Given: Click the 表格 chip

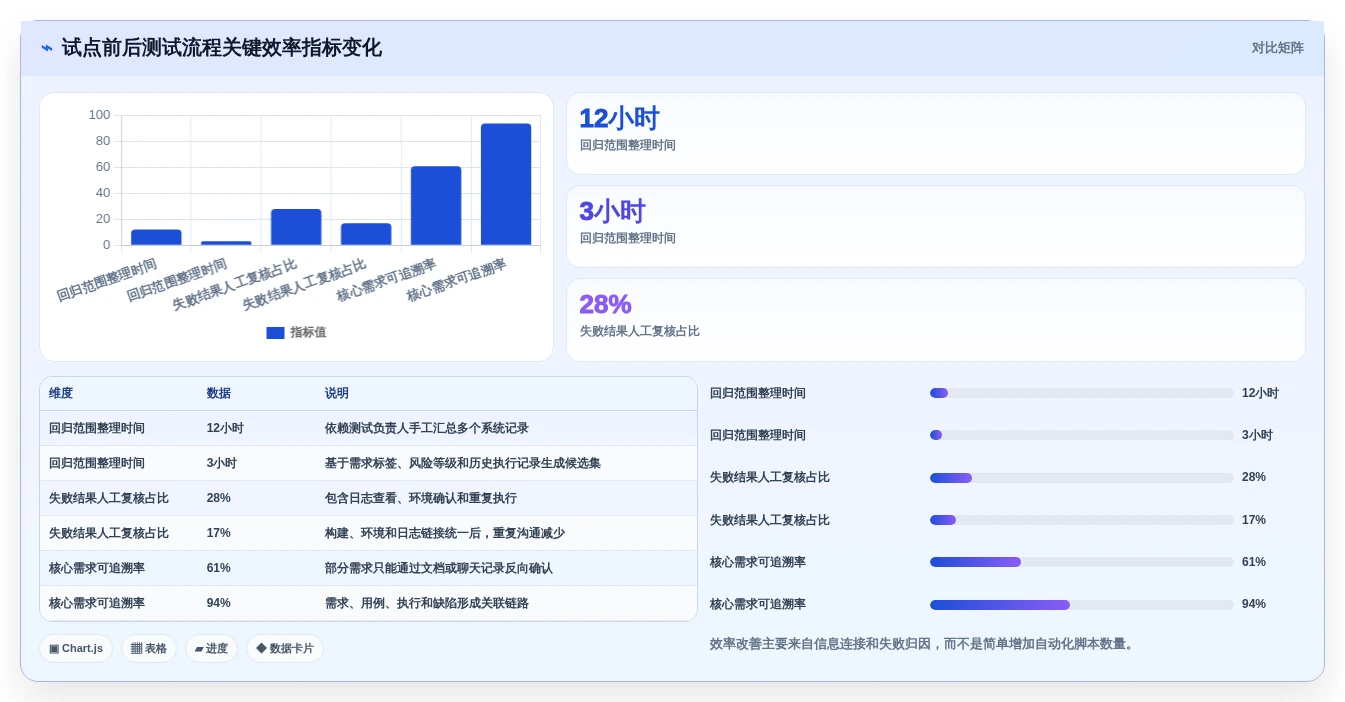Looking at the screenshot, I should [149, 648].
